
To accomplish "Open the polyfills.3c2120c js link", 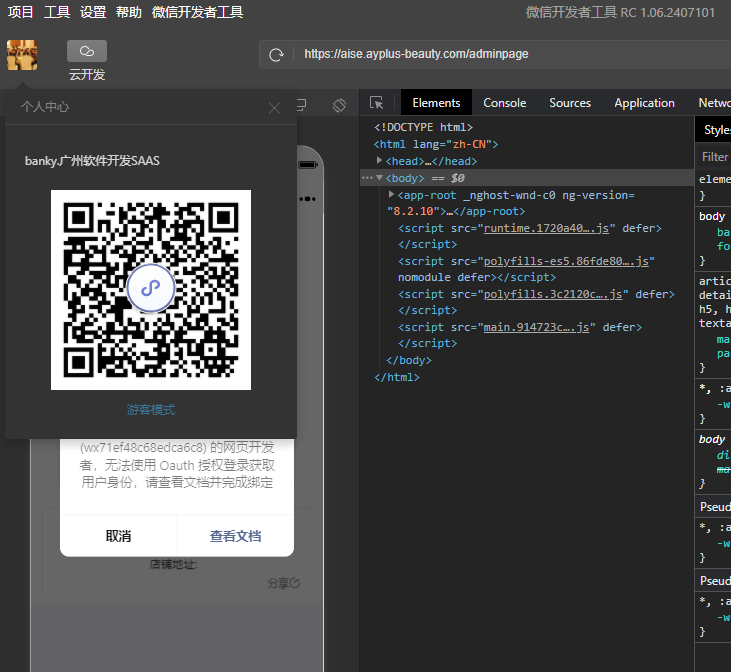I will pyautogui.click(x=553, y=294).
